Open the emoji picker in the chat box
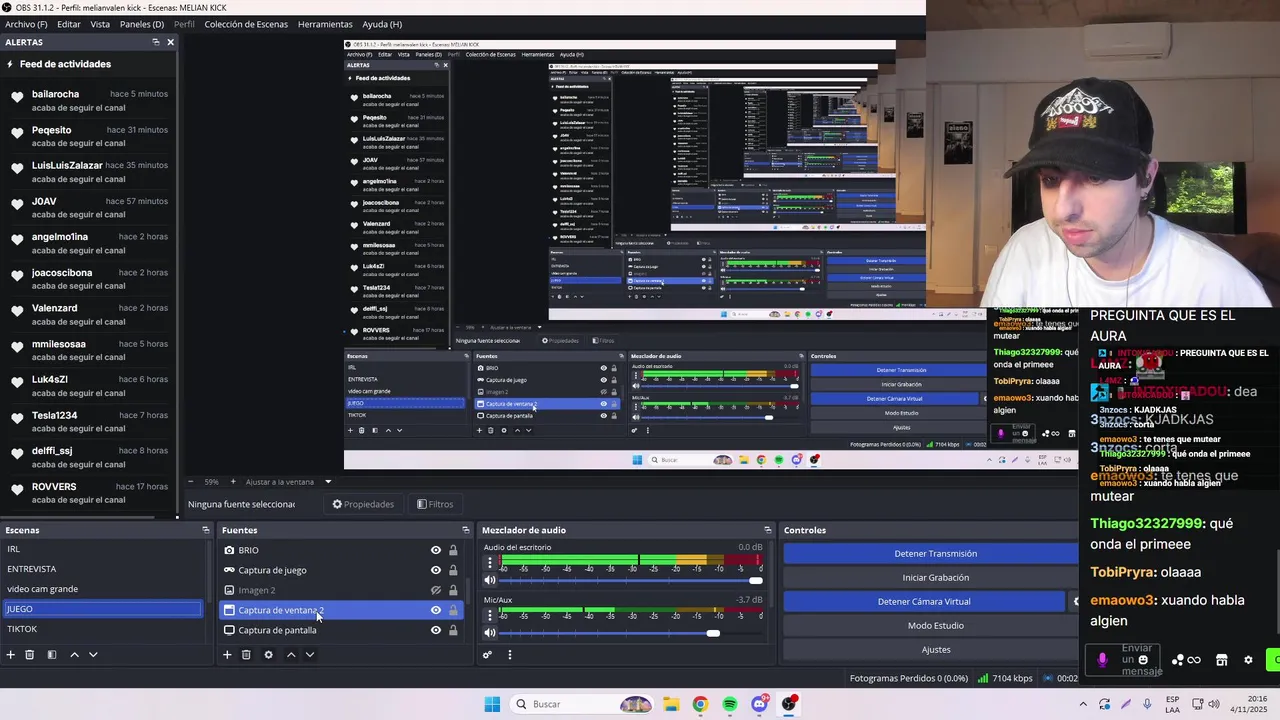Screen dimensions: 1280x720 (x=1143, y=660)
